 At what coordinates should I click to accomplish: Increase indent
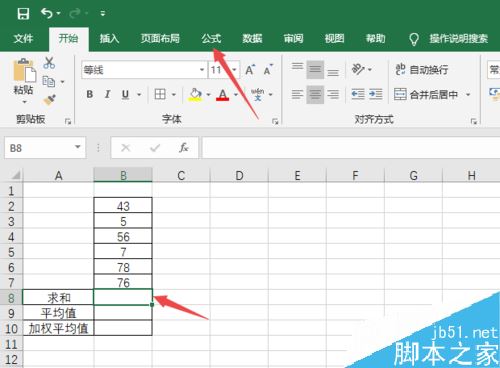(376, 94)
